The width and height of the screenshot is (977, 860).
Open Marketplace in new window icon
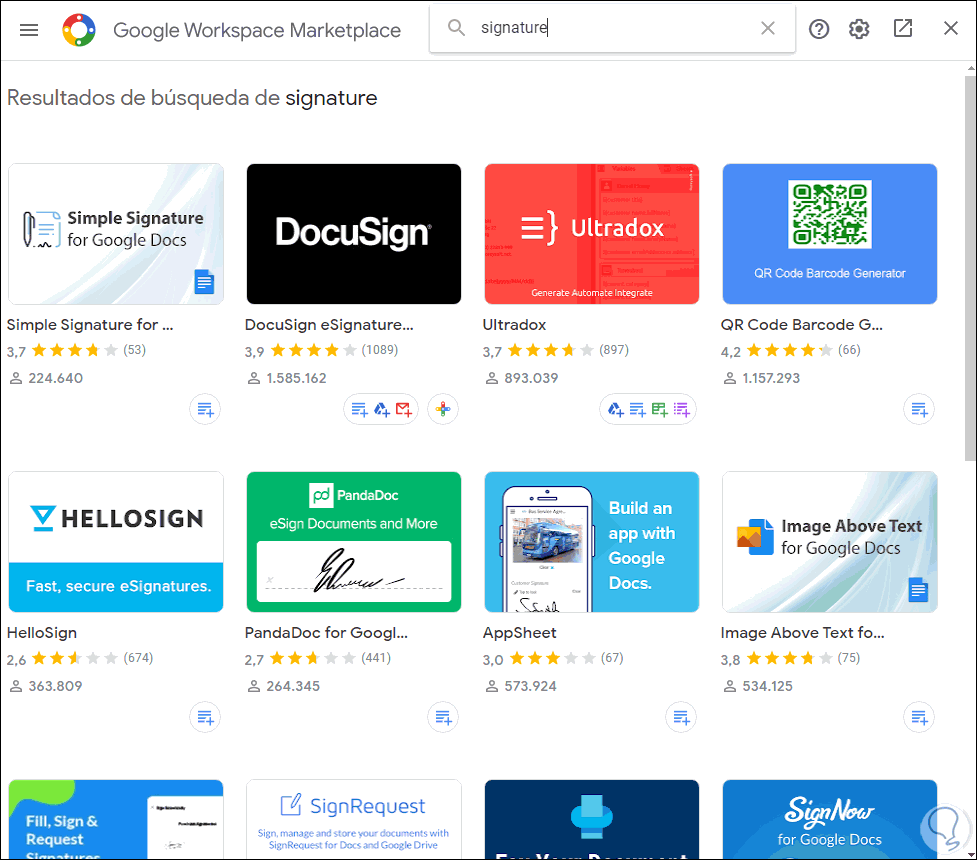tap(903, 28)
